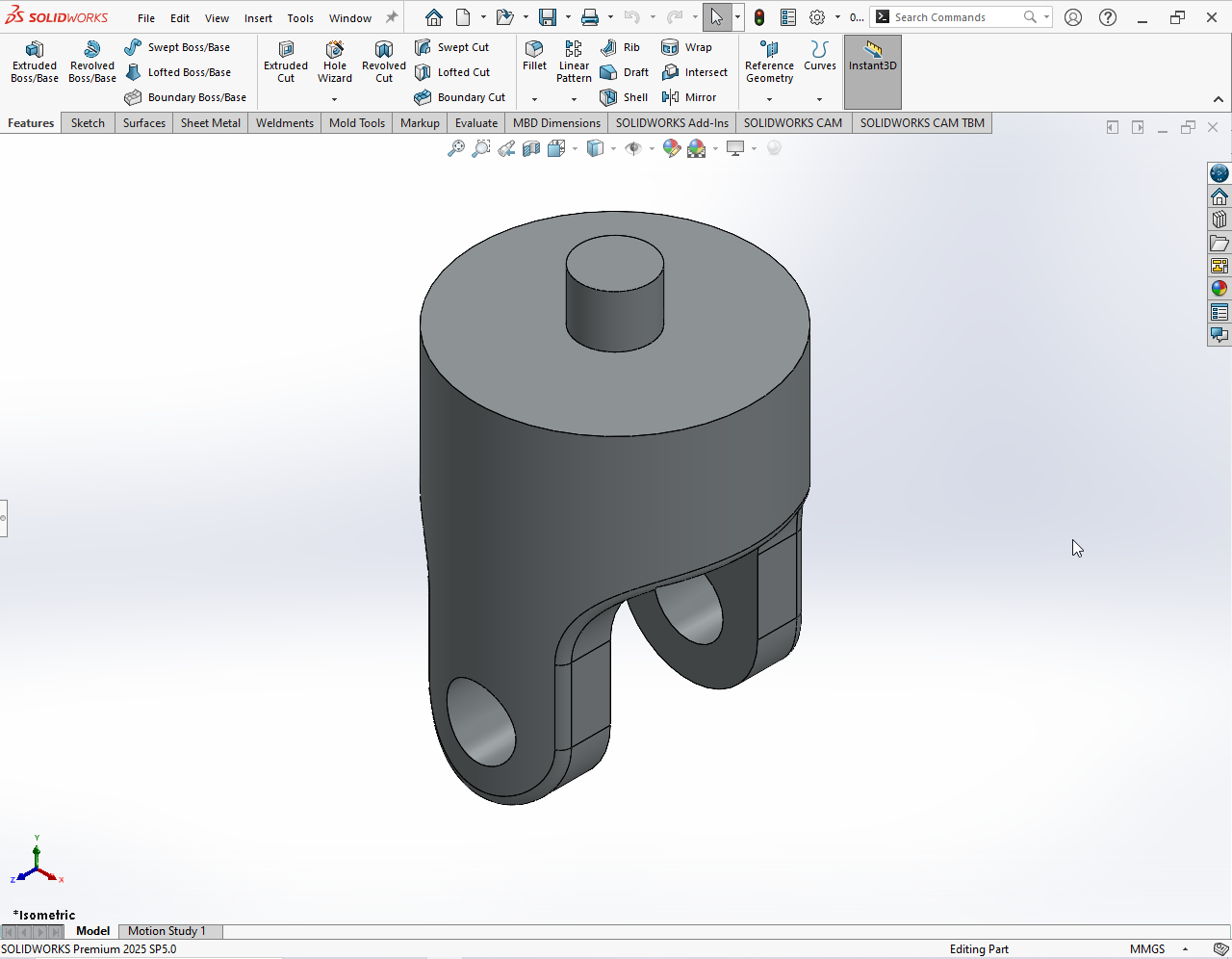1232x959 pixels.
Task: Open the MMGS unit system dropdown
Action: pyautogui.click(x=1185, y=949)
